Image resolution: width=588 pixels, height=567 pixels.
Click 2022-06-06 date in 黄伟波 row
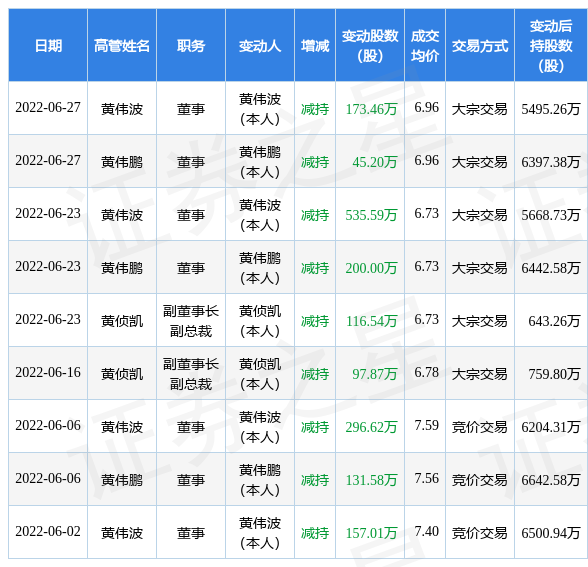[48, 425]
